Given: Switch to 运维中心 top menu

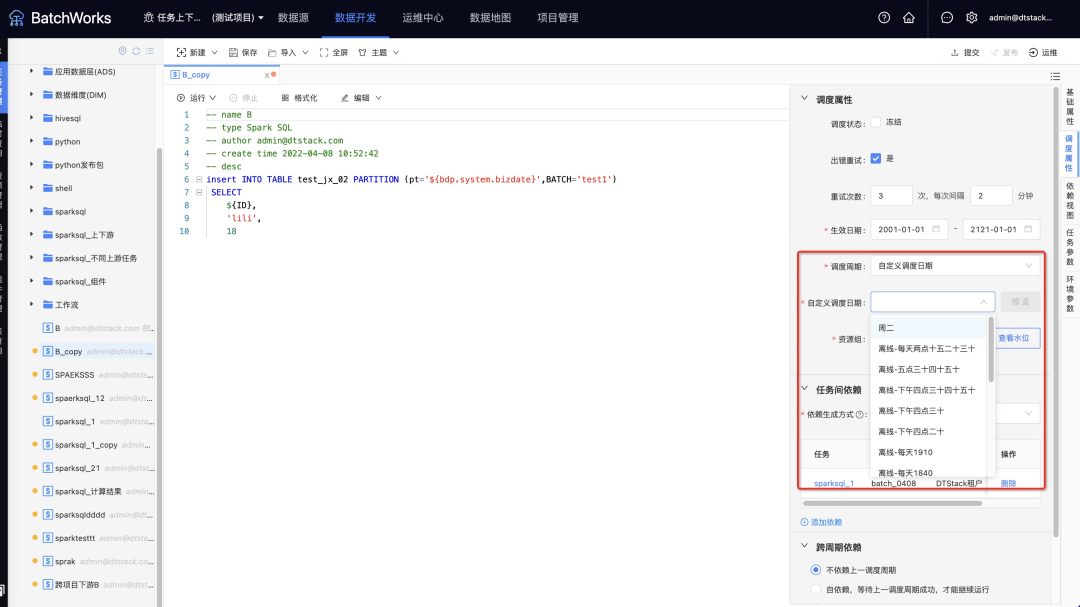Looking at the screenshot, I should [422, 18].
